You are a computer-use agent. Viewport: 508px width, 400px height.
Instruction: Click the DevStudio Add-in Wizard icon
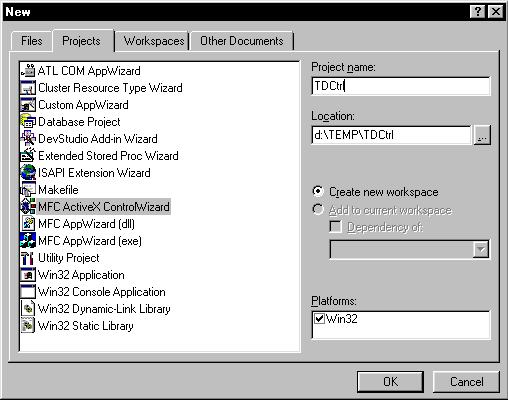pos(28,138)
